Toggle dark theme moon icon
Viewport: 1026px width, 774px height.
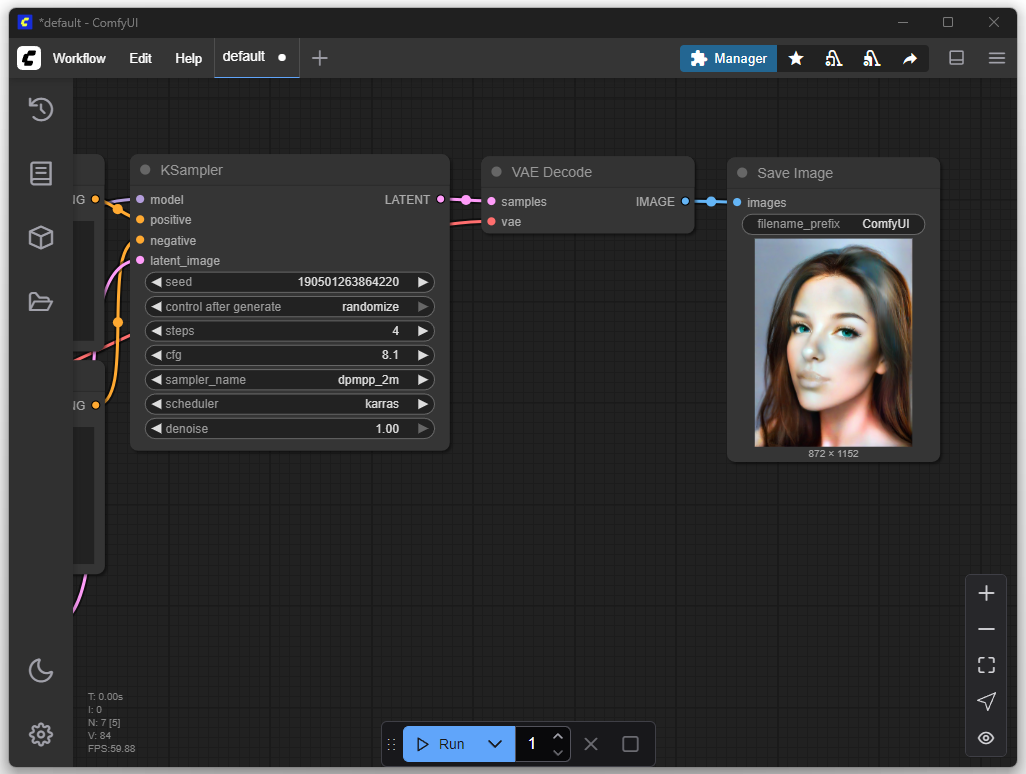tap(40, 670)
